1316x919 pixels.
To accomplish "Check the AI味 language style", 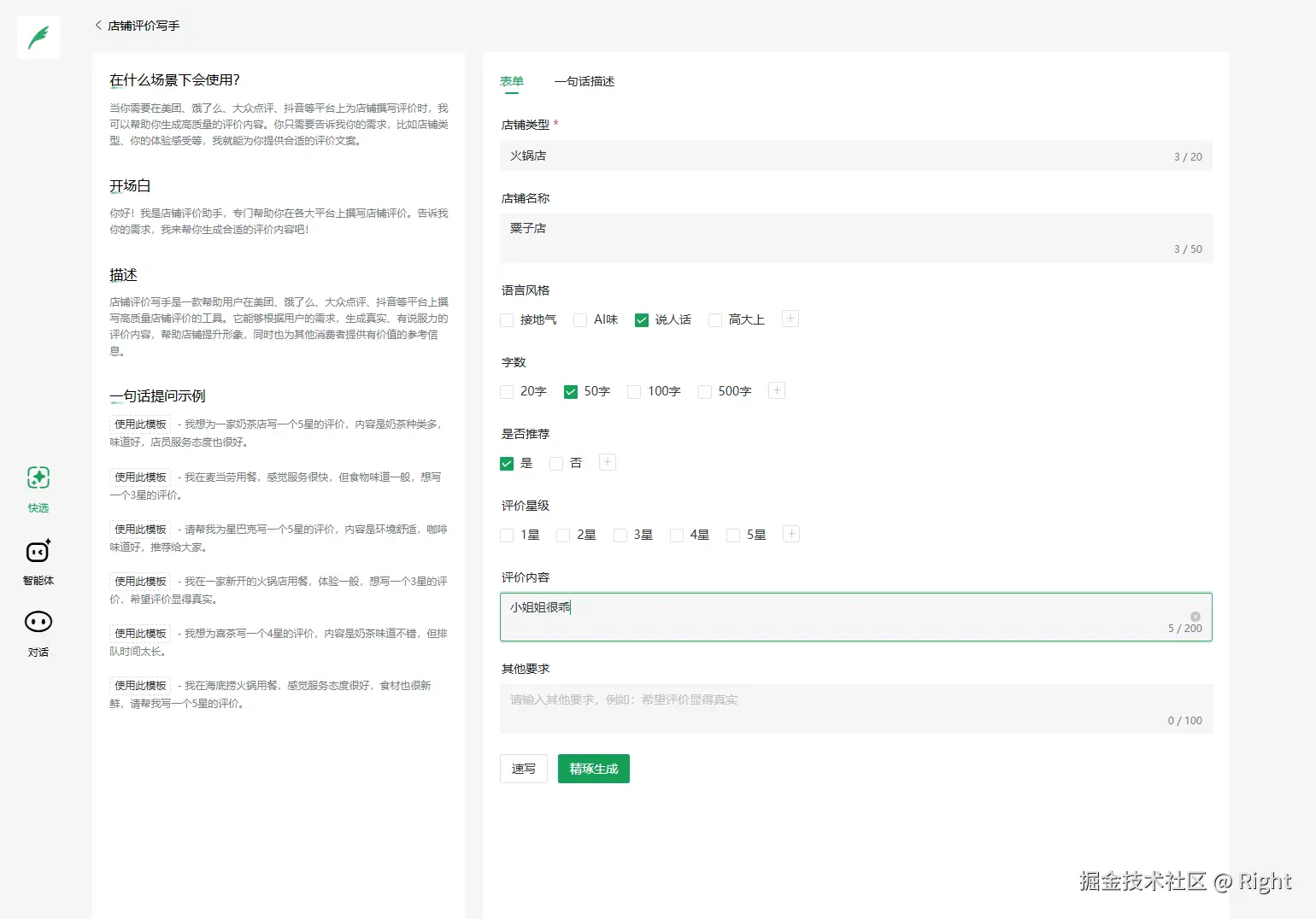I will click(580, 319).
